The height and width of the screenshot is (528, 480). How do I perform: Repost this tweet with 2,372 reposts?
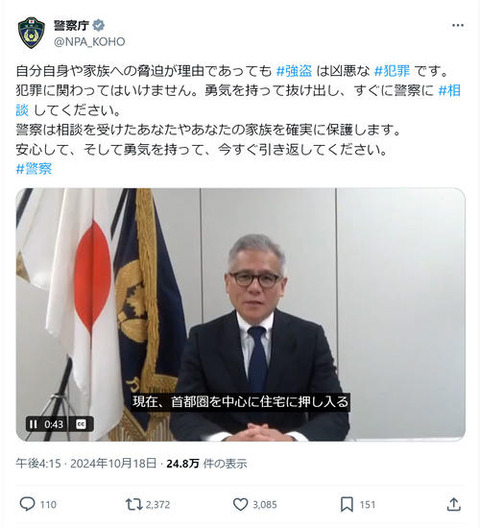134,504
